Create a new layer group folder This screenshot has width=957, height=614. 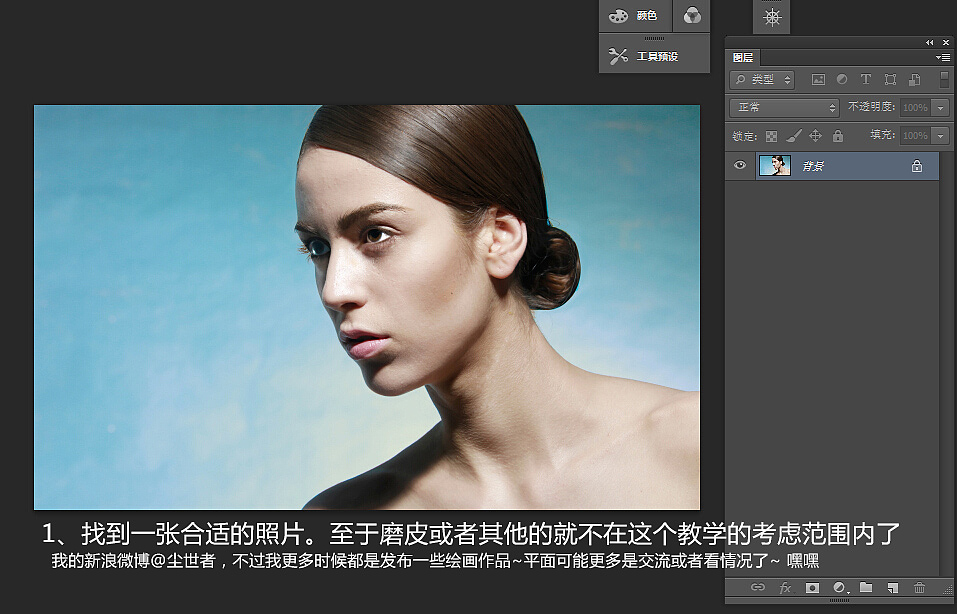[865, 587]
